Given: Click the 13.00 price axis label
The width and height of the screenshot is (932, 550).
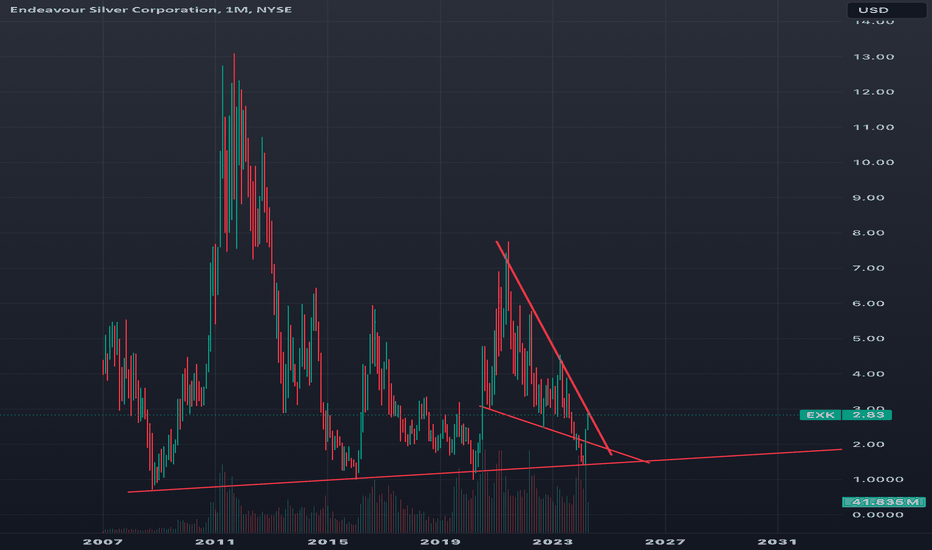Looking at the screenshot, I should (x=874, y=57).
